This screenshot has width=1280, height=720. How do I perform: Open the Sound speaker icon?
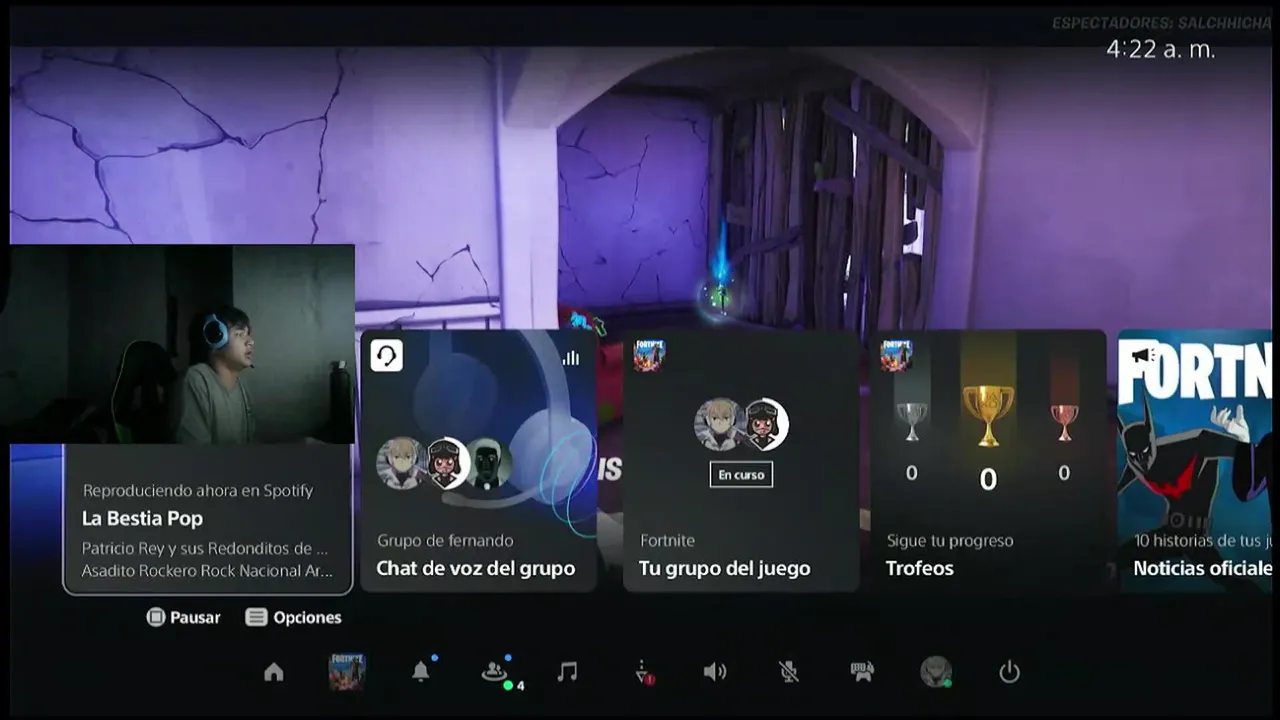pos(714,672)
